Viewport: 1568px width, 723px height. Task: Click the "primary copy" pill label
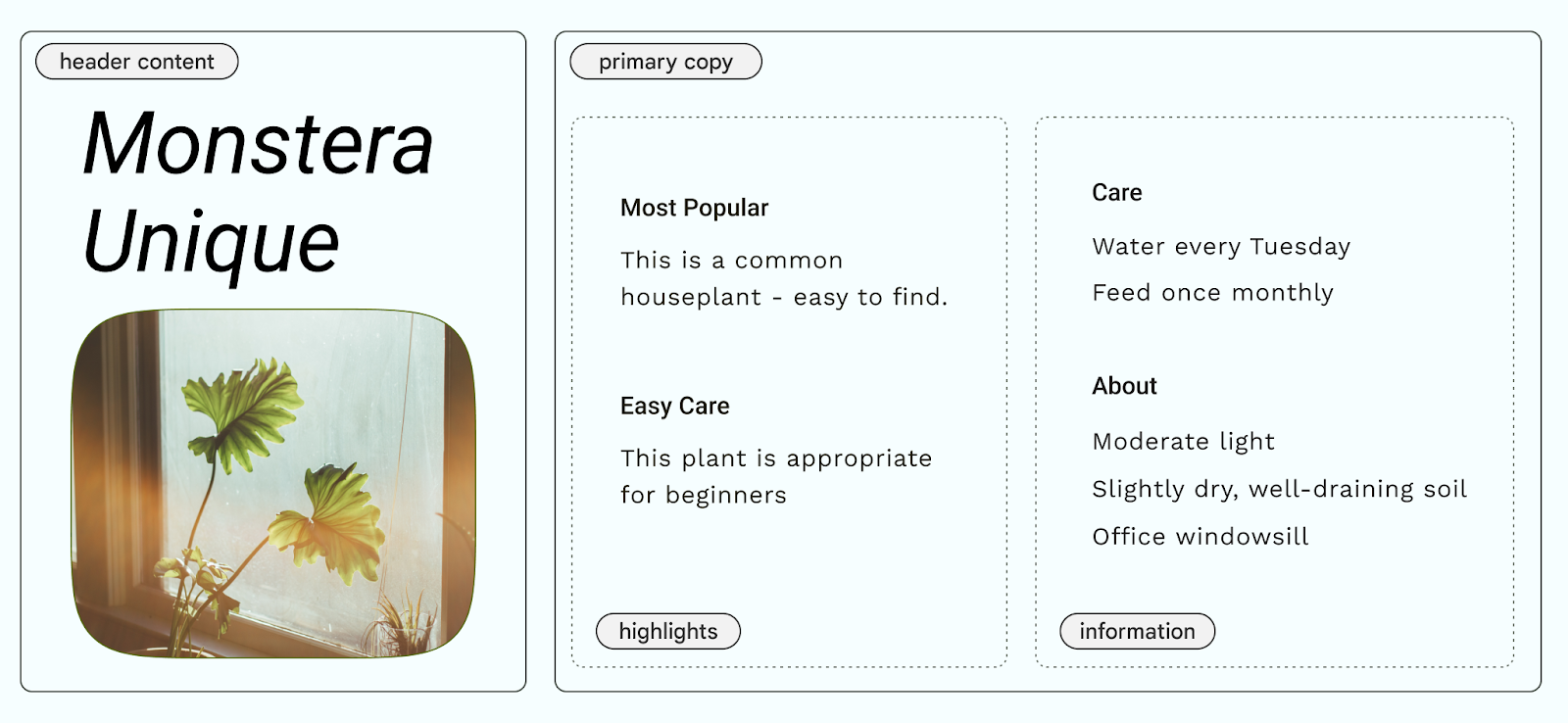tap(665, 62)
